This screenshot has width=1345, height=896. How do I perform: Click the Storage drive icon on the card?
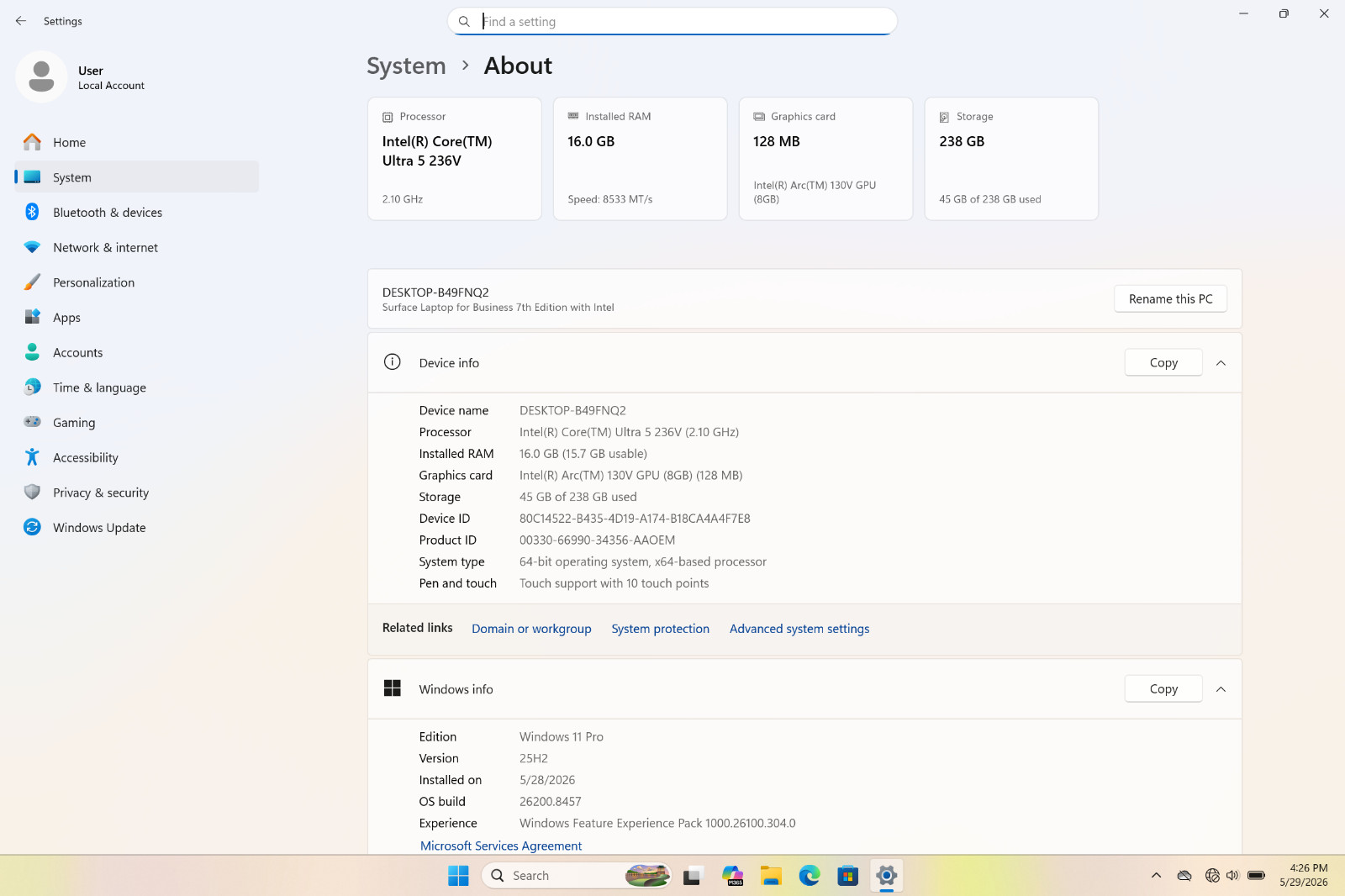click(944, 117)
